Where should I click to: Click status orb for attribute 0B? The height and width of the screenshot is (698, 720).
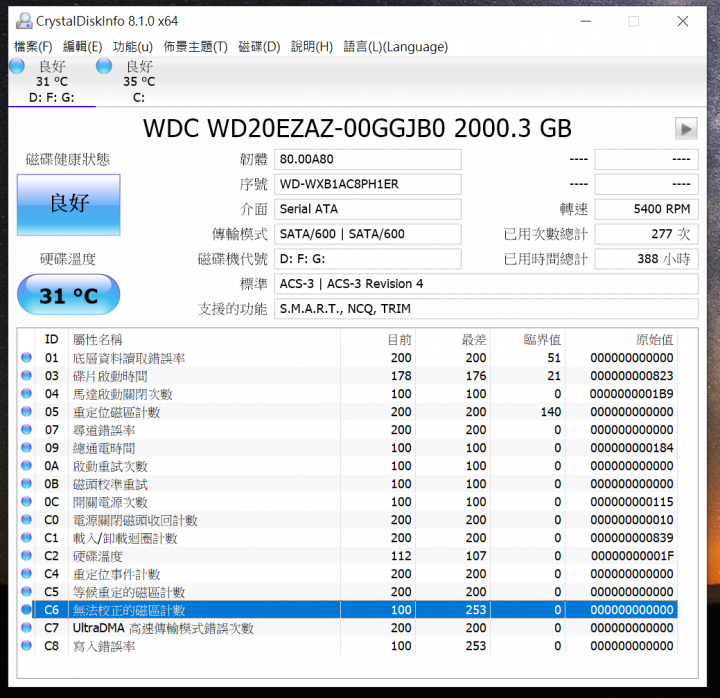(x=26, y=484)
